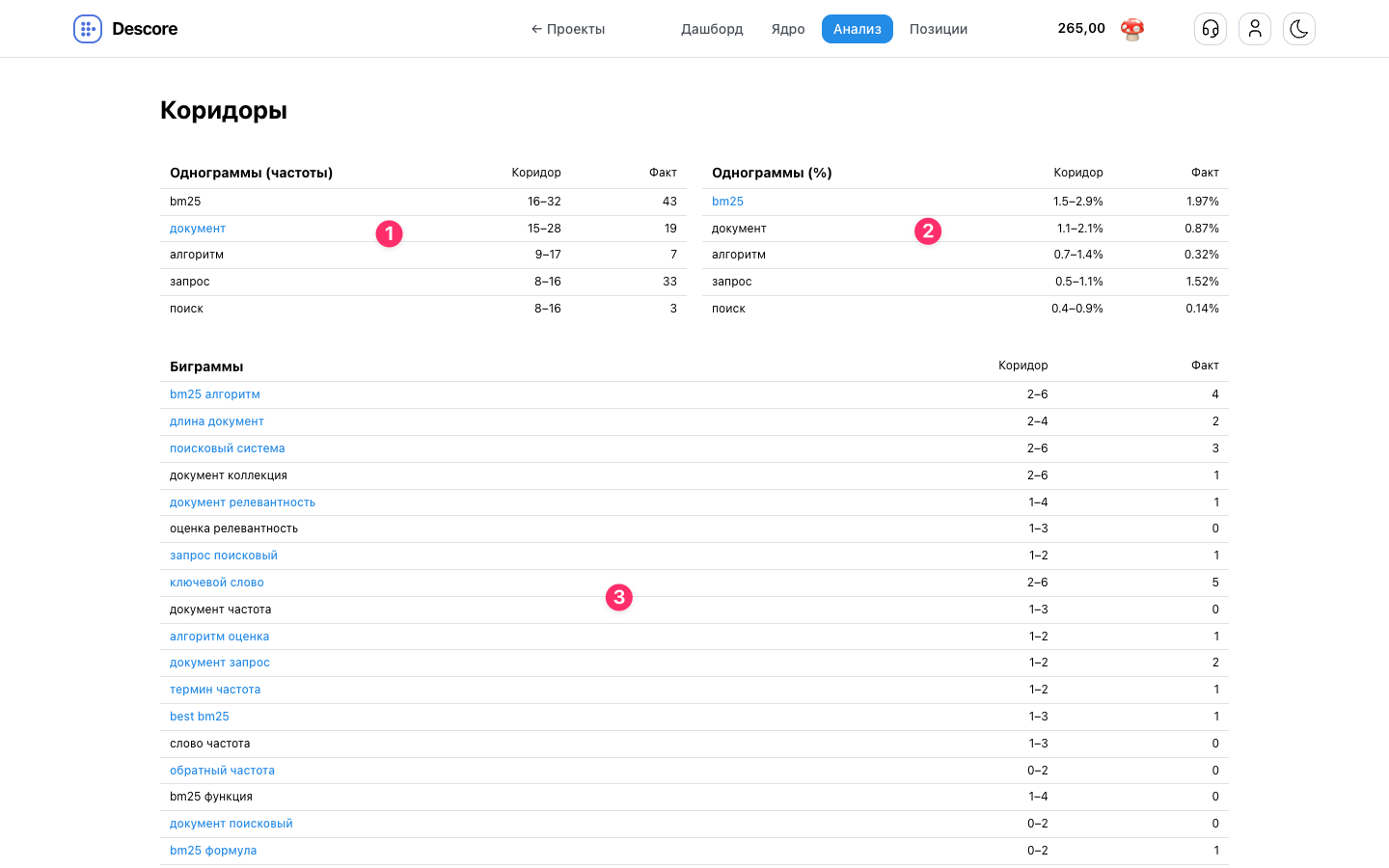
Task: Open the 'термин частота' bigram link
Action: (215, 690)
